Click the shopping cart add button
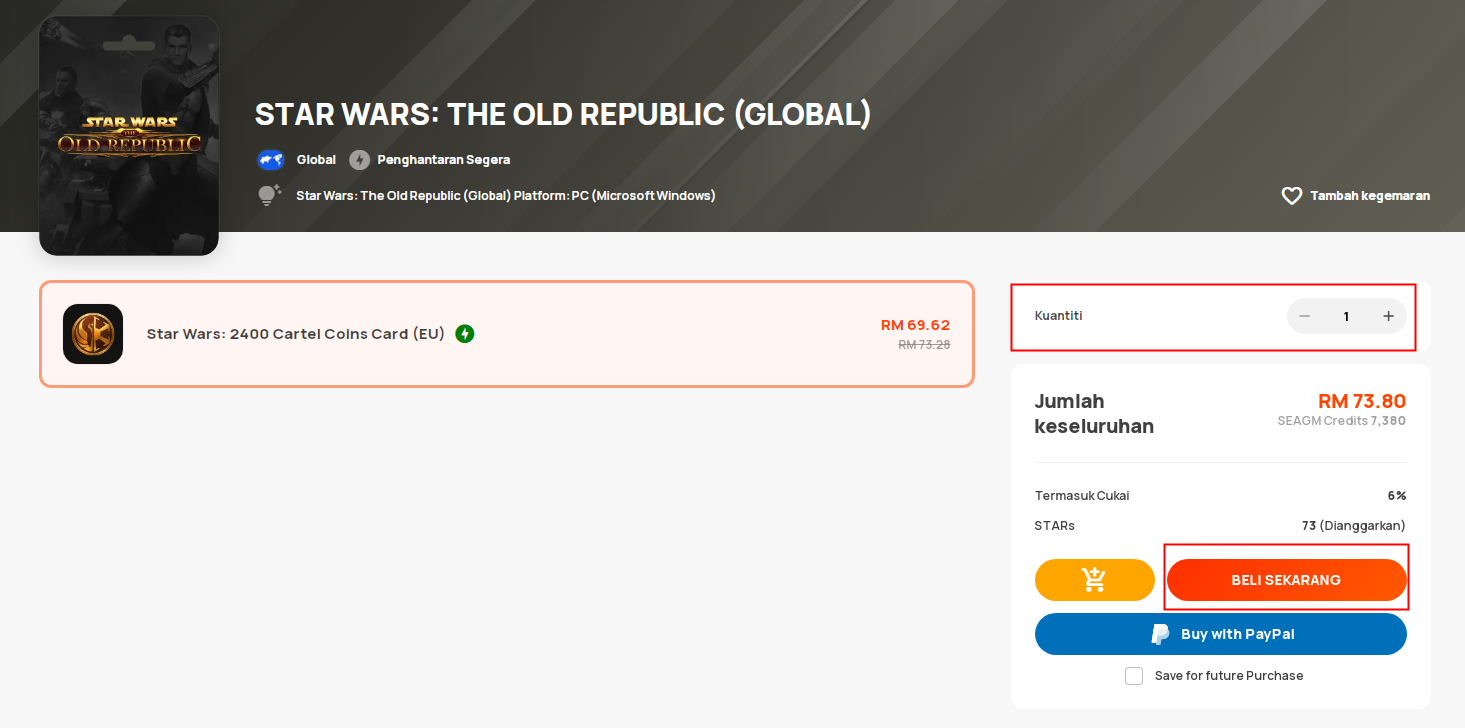This screenshot has height=728, width=1465. point(1095,580)
